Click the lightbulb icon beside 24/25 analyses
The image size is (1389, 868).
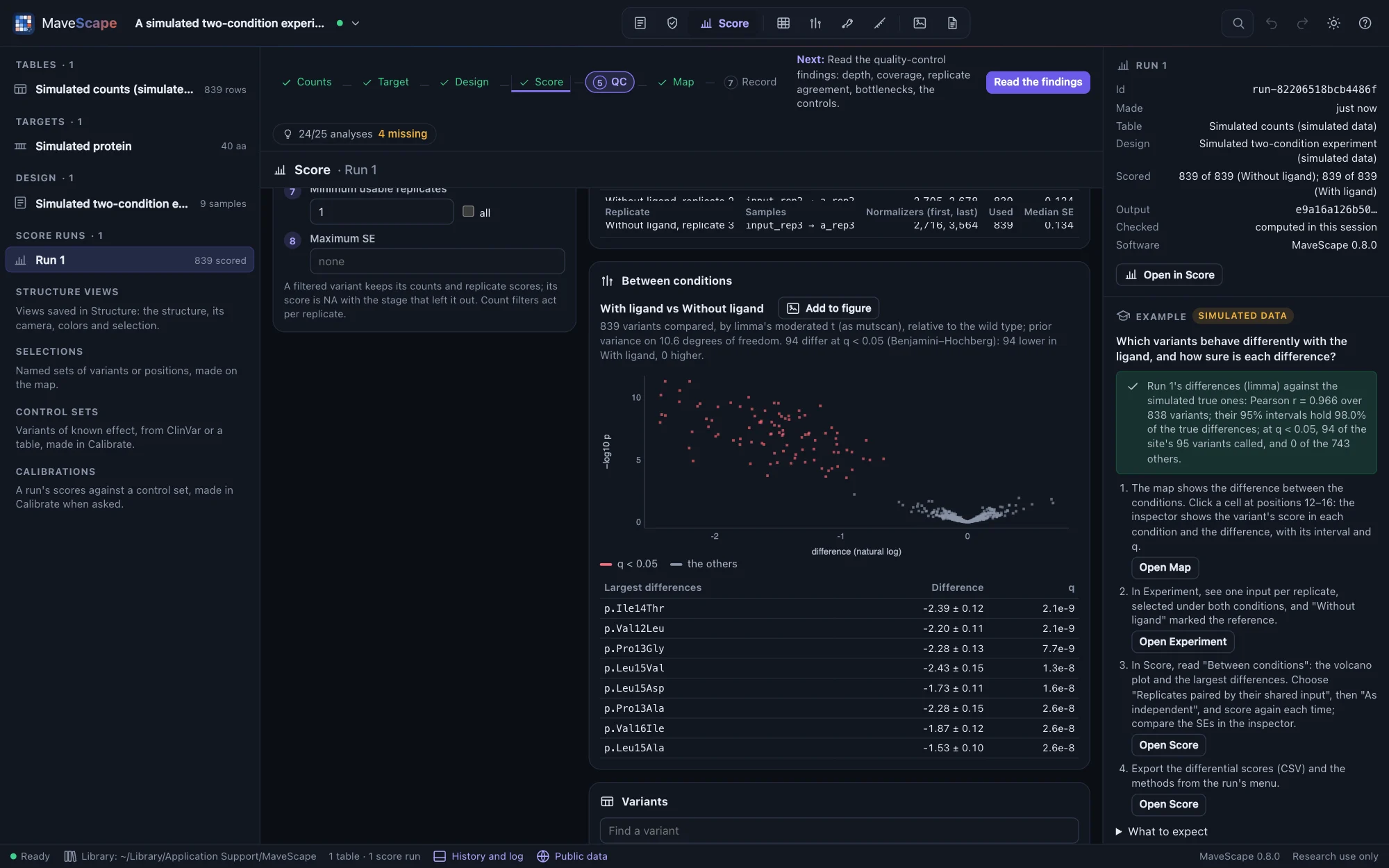(288, 134)
